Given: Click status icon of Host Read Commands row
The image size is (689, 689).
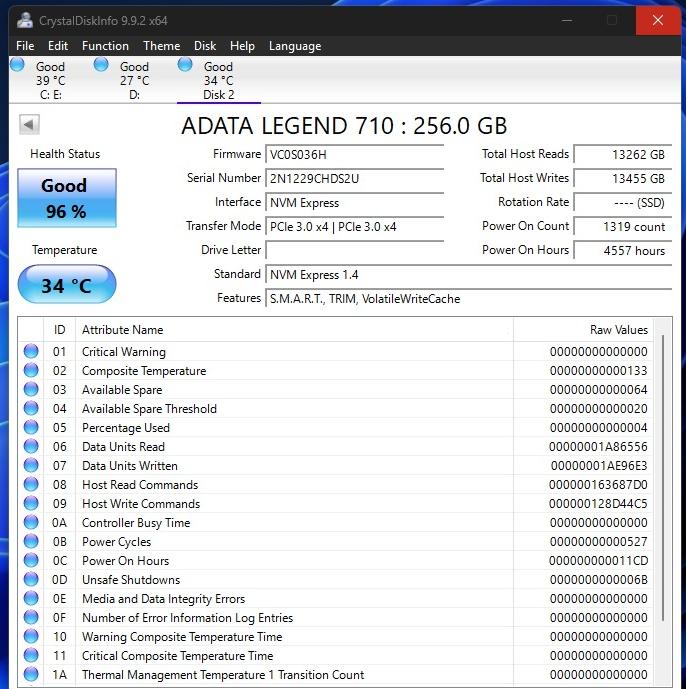Looking at the screenshot, I should point(31,484).
